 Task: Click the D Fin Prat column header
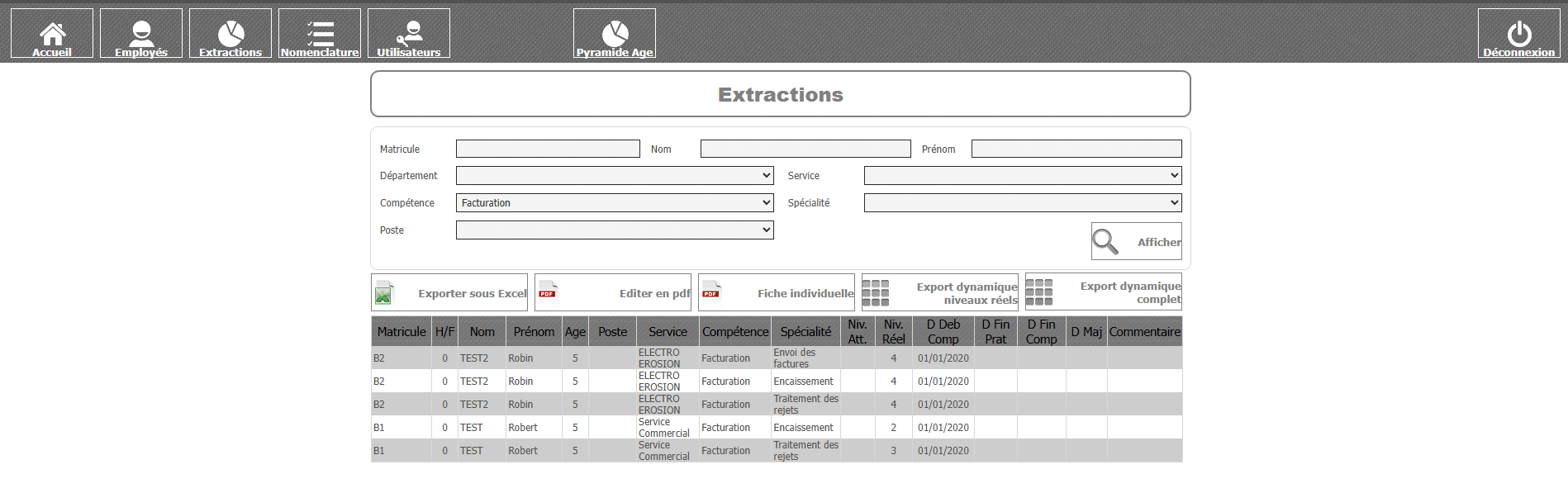995,331
